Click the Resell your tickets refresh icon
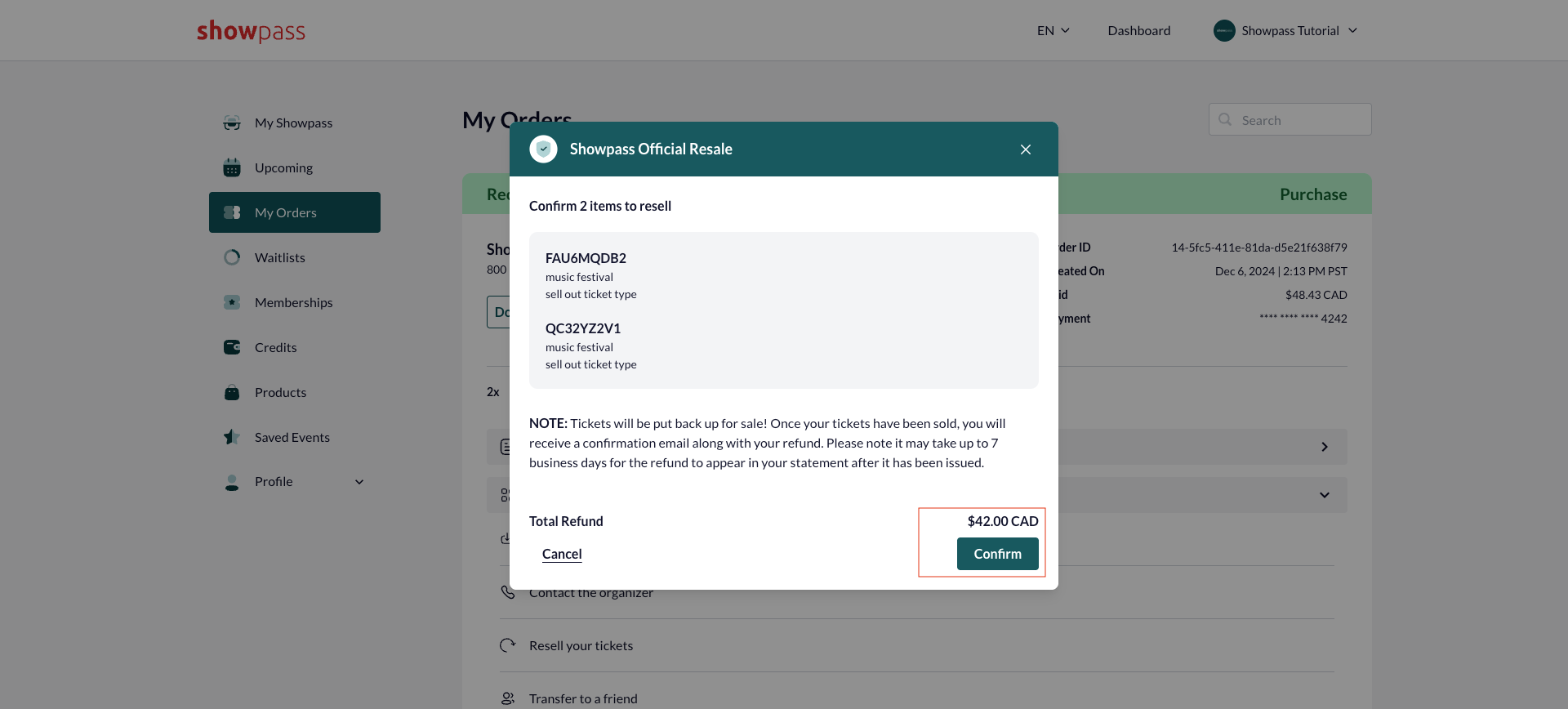1568x709 pixels. point(508,645)
